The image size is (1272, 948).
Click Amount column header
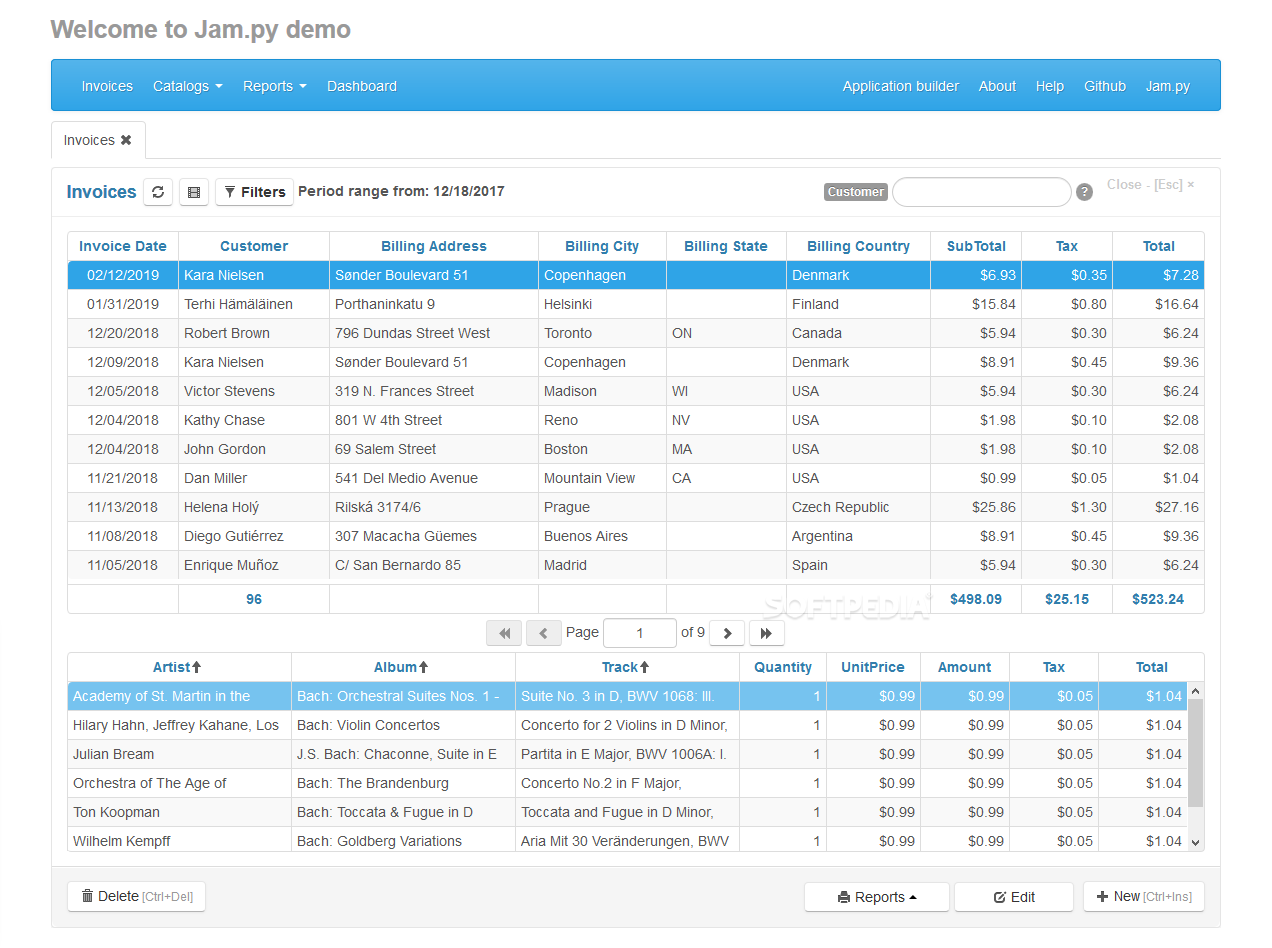pos(965,667)
